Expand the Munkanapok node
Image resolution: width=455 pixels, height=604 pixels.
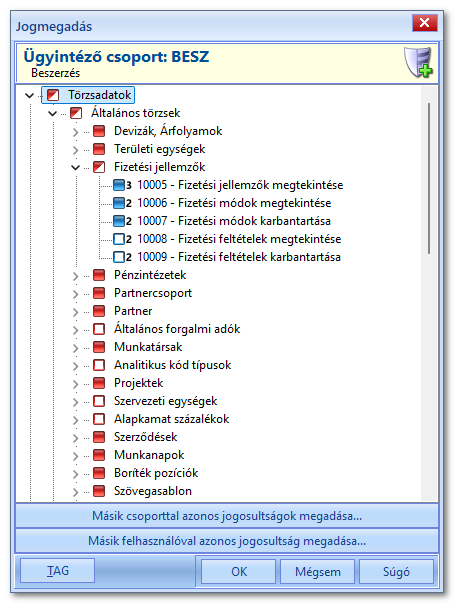coord(76,456)
